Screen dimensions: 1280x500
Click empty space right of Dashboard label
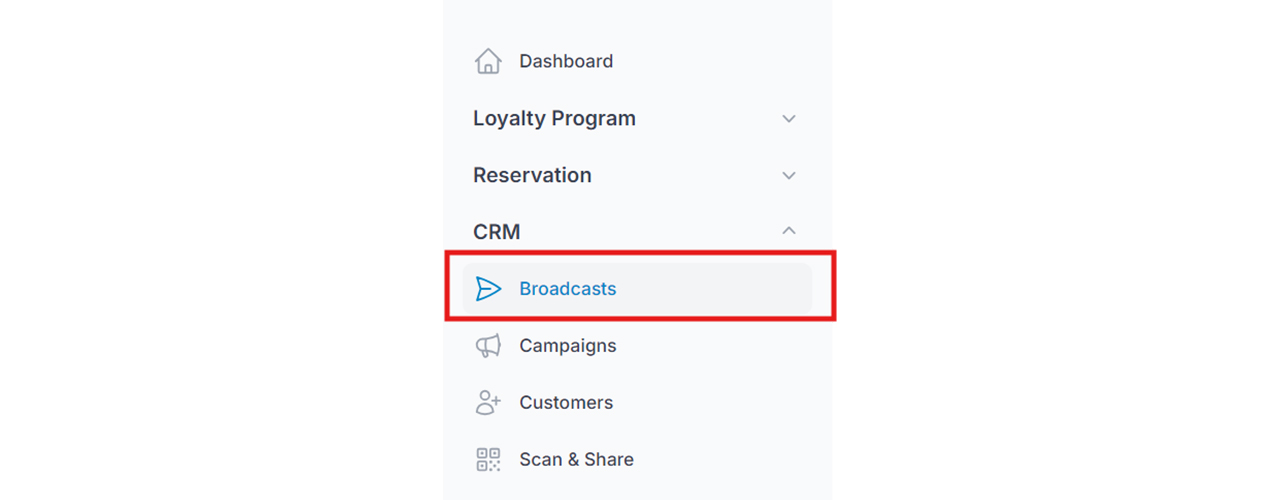click(715, 61)
